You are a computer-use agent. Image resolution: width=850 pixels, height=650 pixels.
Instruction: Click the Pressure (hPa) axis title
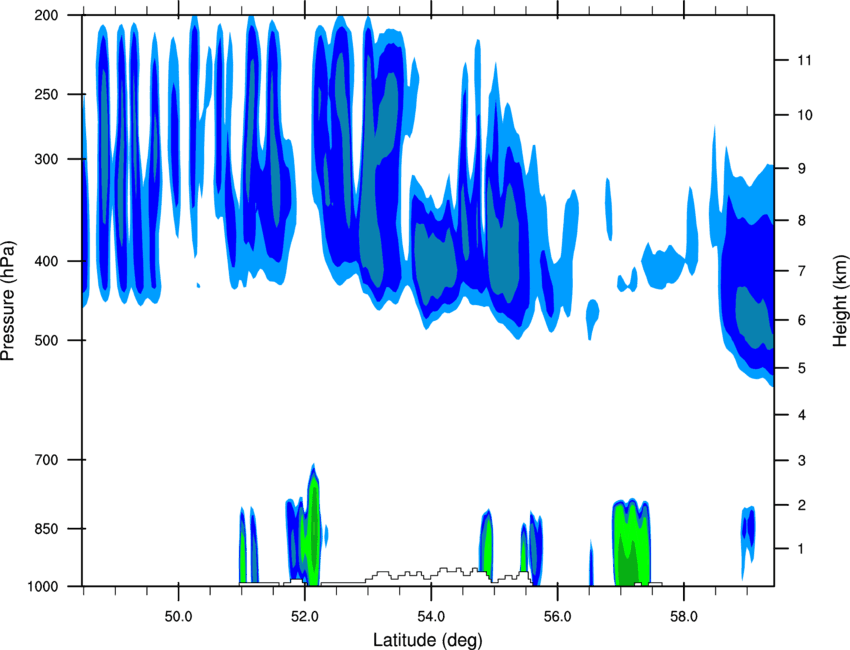(x=8, y=301)
